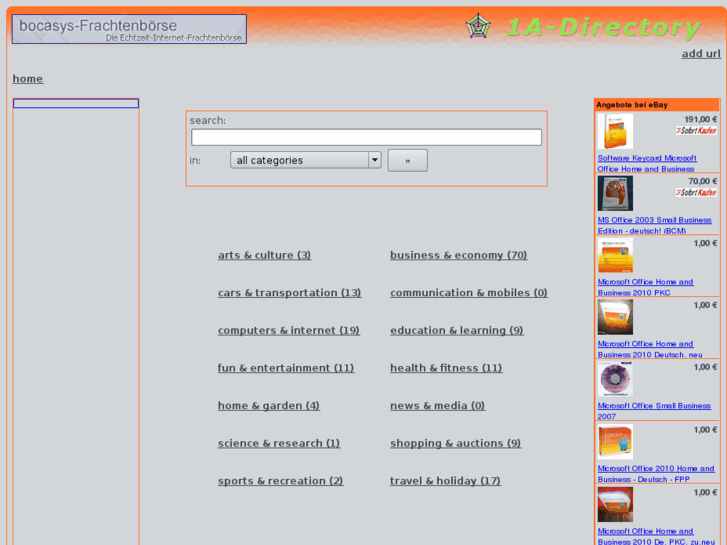This screenshot has width=727, height=545.
Task: Open news & media (0) category
Action: [437, 405]
